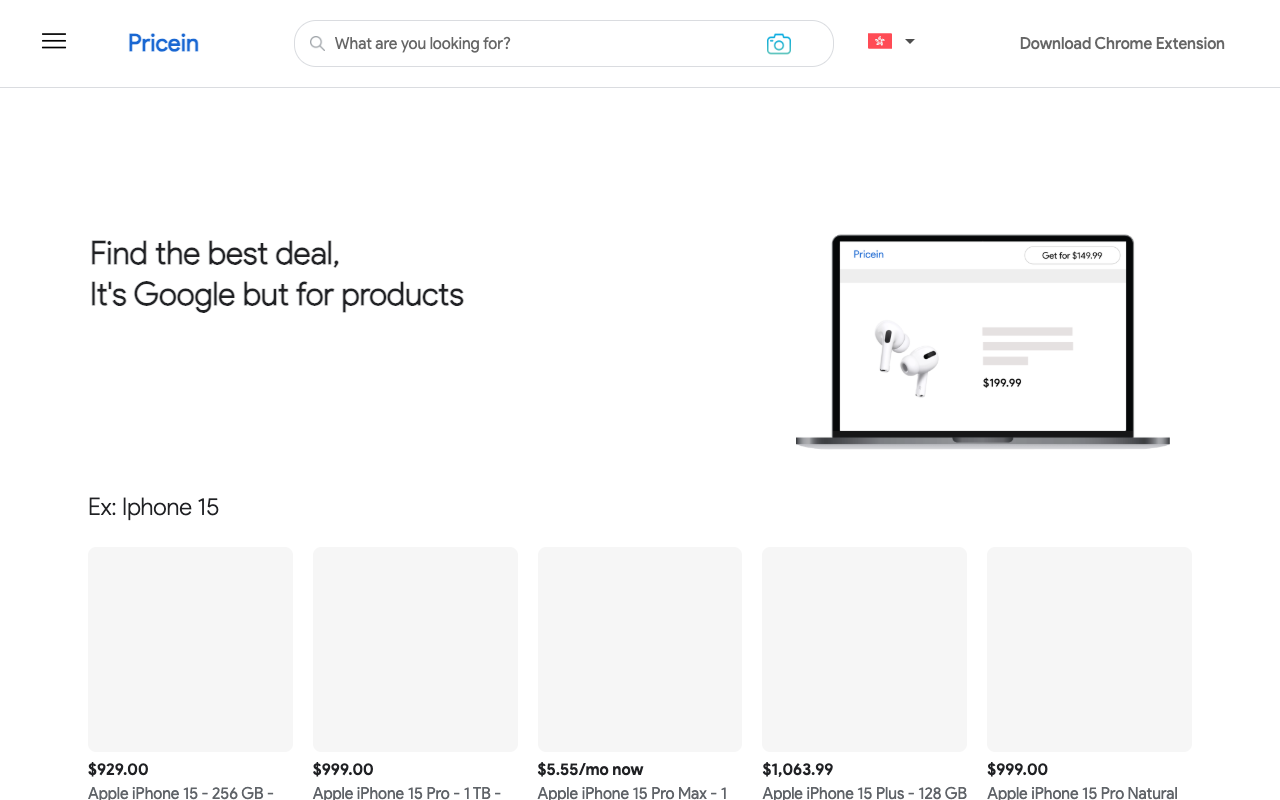The image size is (1280, 800).
Task: Click the 'Ex: Iphone 15' heading
Action: 153,507
